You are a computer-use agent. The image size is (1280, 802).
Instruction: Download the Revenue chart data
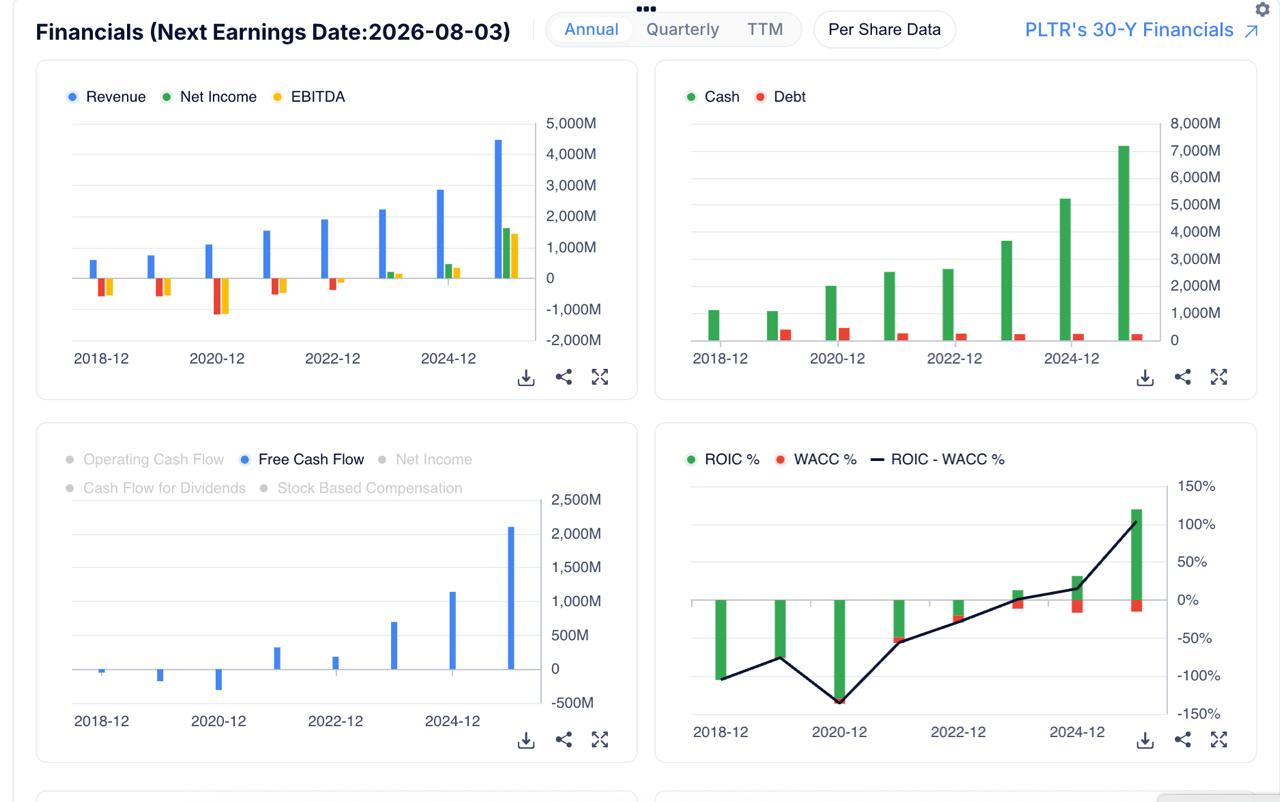[x=526, y=377]
